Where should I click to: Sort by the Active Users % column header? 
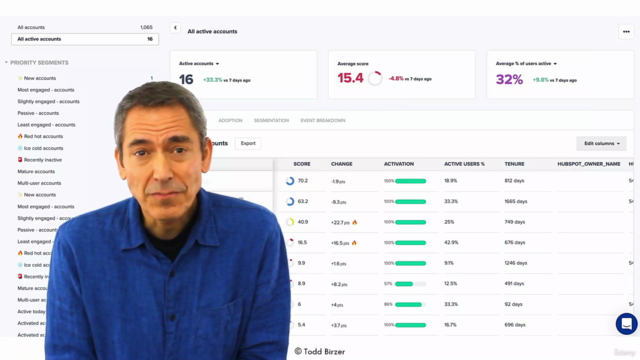coord(464,164)
